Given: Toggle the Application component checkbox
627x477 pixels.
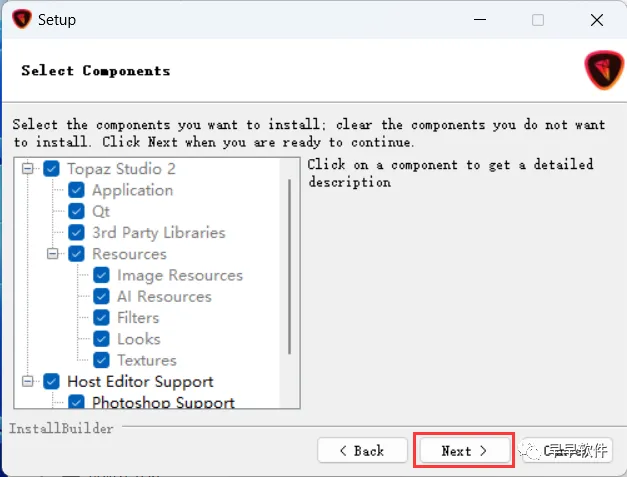Looking at the screenshot, I should click(x=76, y=190).
